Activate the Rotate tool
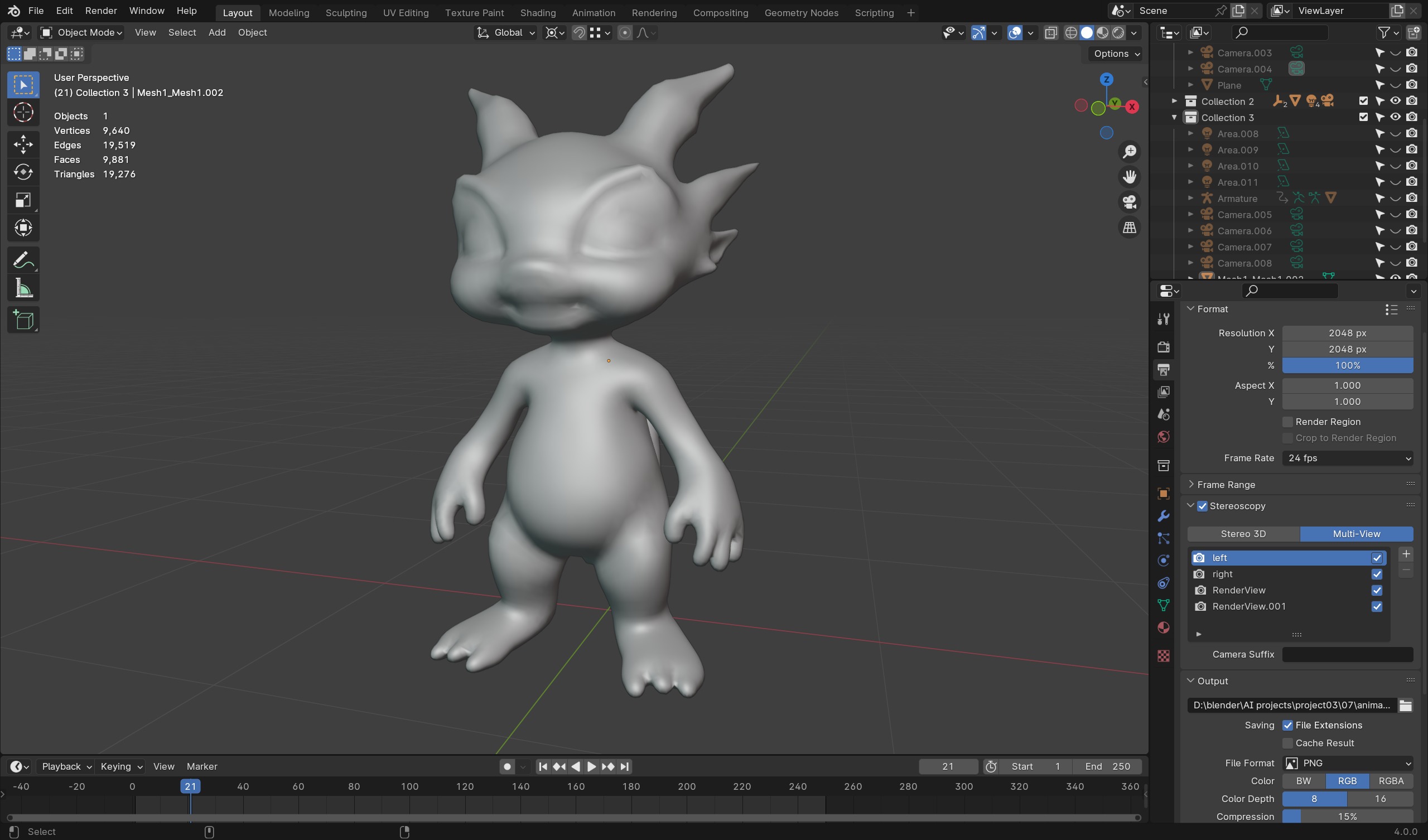This screenshot has width=1428, height=840. [23, 172]
